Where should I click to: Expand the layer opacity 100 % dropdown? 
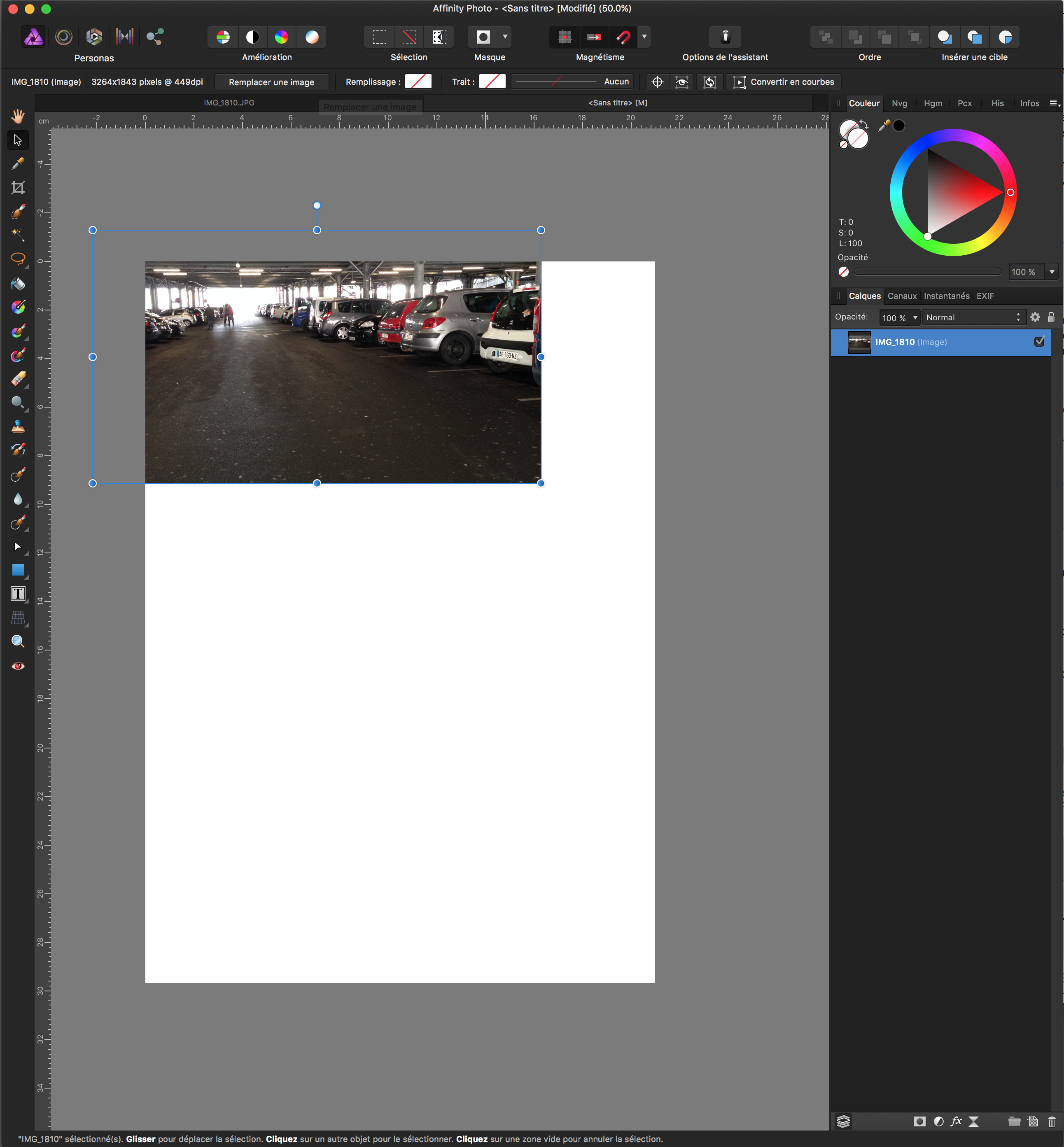915,318
